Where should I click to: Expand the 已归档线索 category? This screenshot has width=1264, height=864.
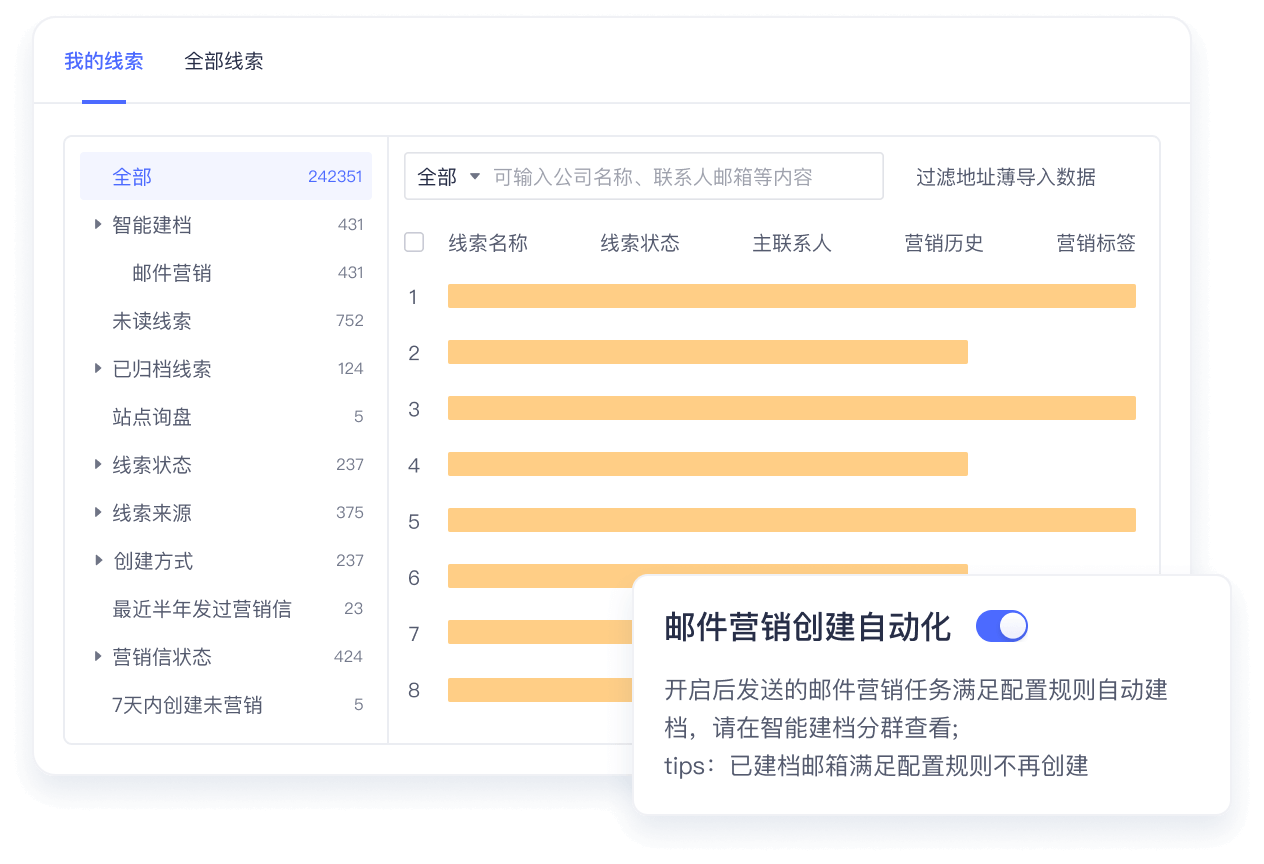coord(97,369)
